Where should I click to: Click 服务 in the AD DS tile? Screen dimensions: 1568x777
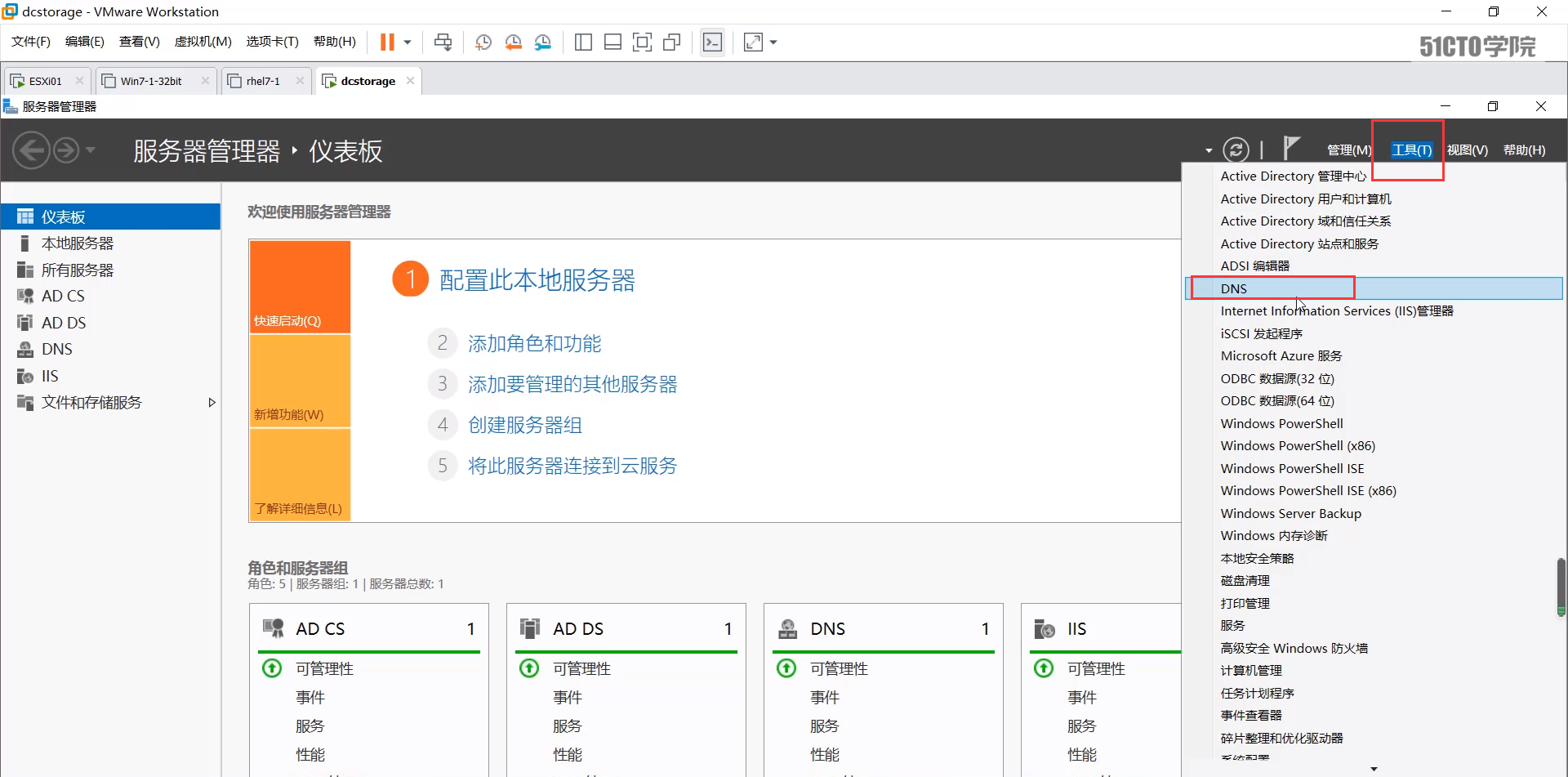[568, 726]
